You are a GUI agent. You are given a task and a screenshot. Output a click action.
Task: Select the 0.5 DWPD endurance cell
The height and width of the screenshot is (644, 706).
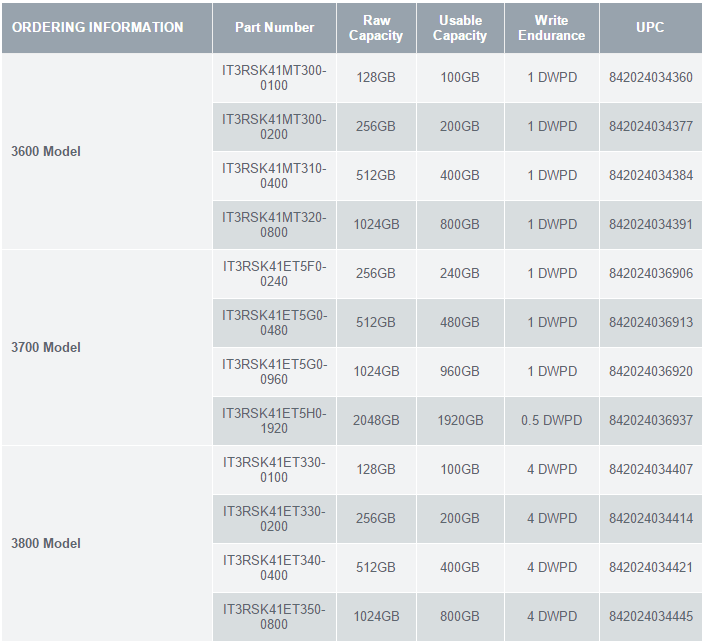[x=552, y=421]
